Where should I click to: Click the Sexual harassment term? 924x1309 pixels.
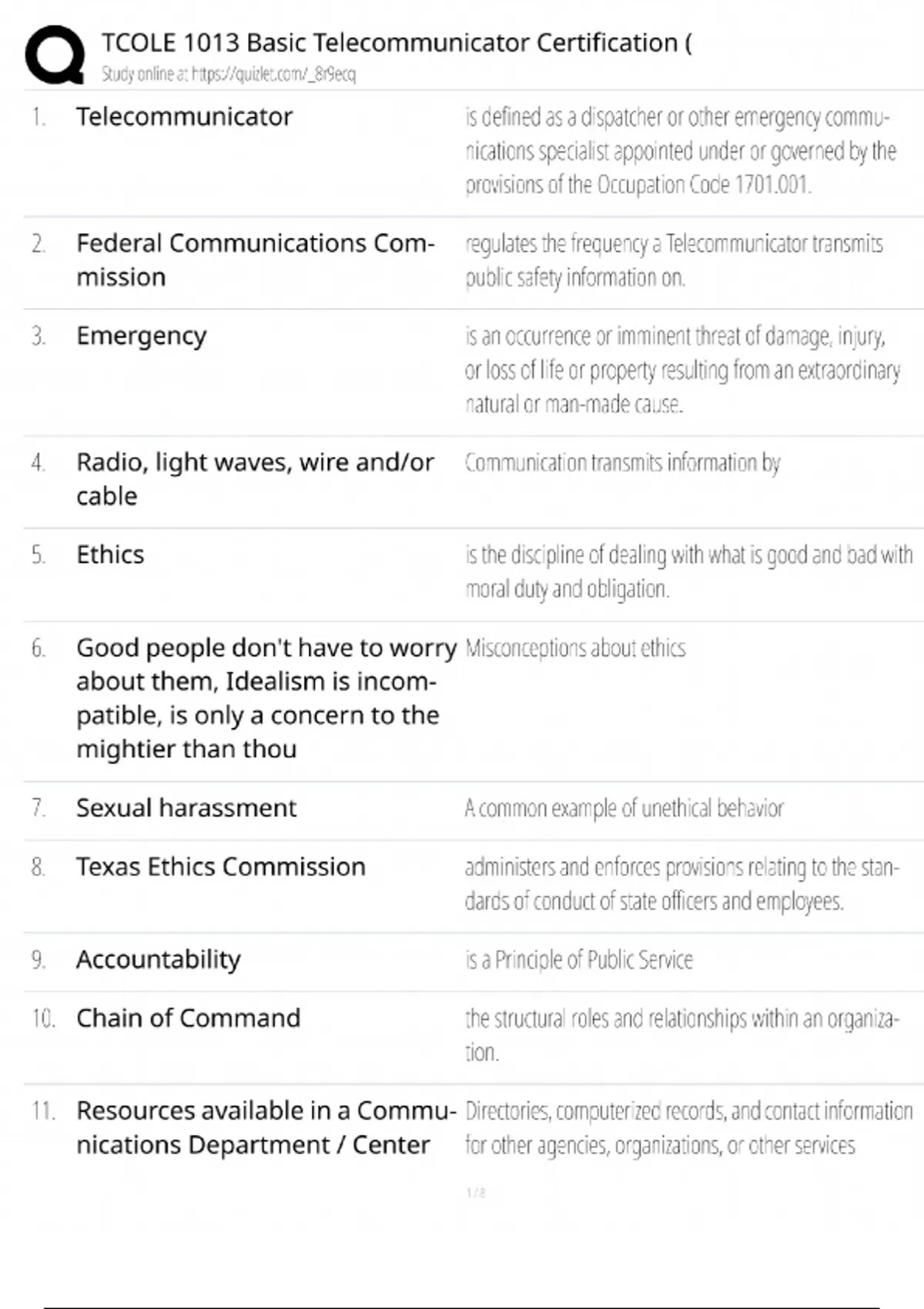186,808
